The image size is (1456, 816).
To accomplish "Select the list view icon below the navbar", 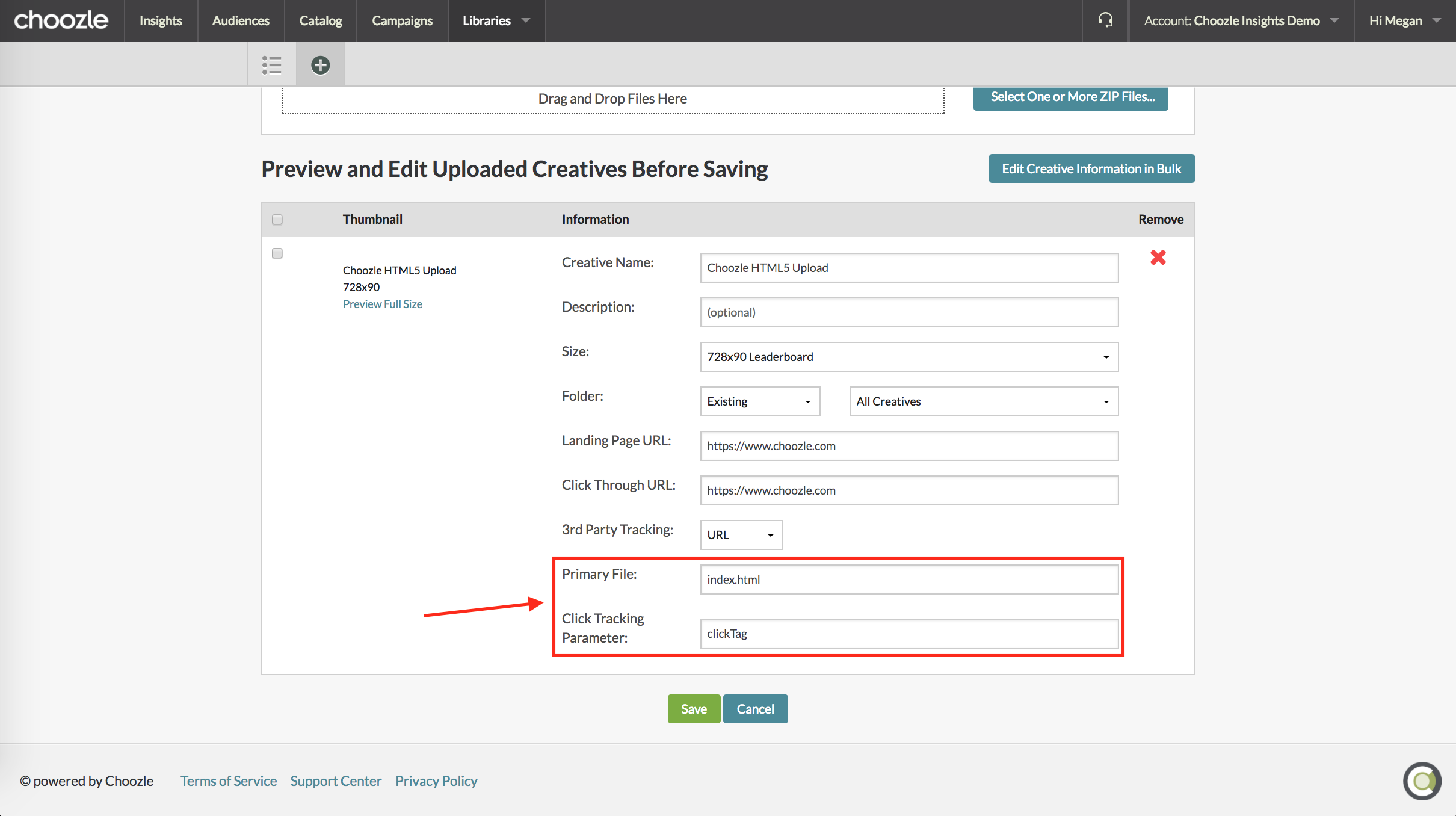I will click(271, 64).
